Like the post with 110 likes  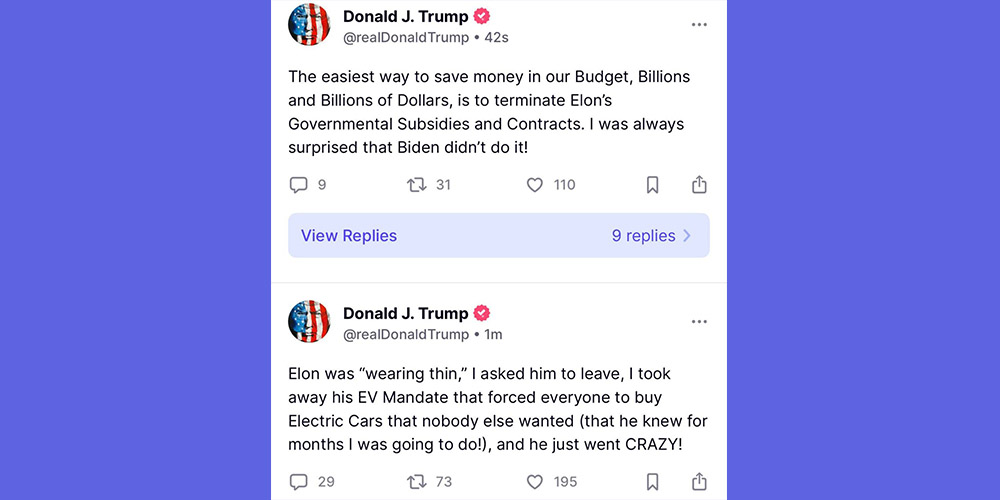pyautogui.click(x=535, y=185)
